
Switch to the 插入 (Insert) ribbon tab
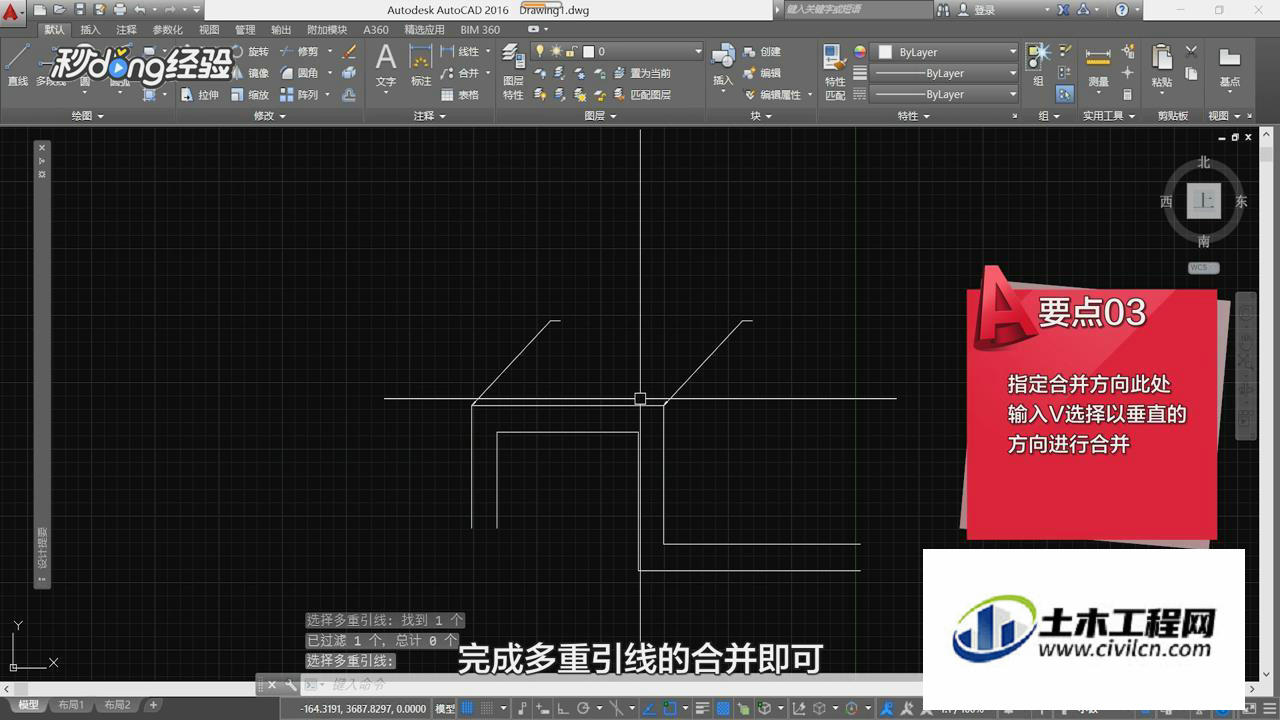(90, 30)
